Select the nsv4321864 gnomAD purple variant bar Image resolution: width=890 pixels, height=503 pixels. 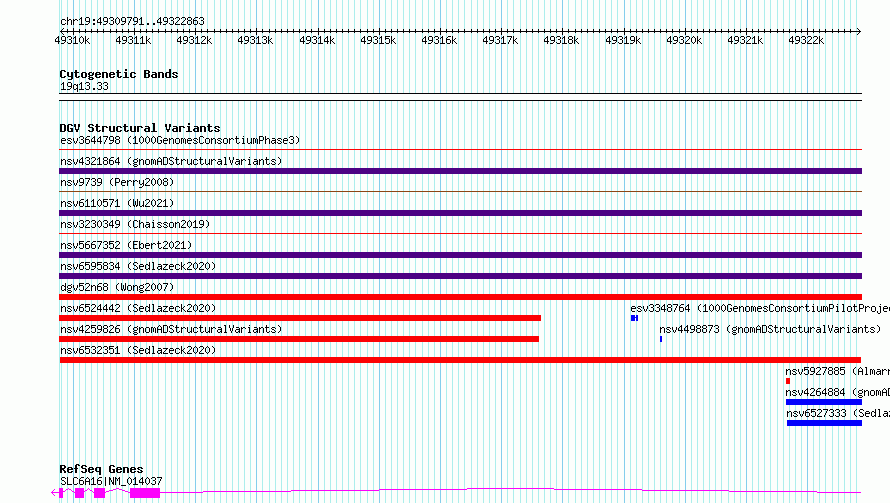pyautogui.click(x=460, y=171)
